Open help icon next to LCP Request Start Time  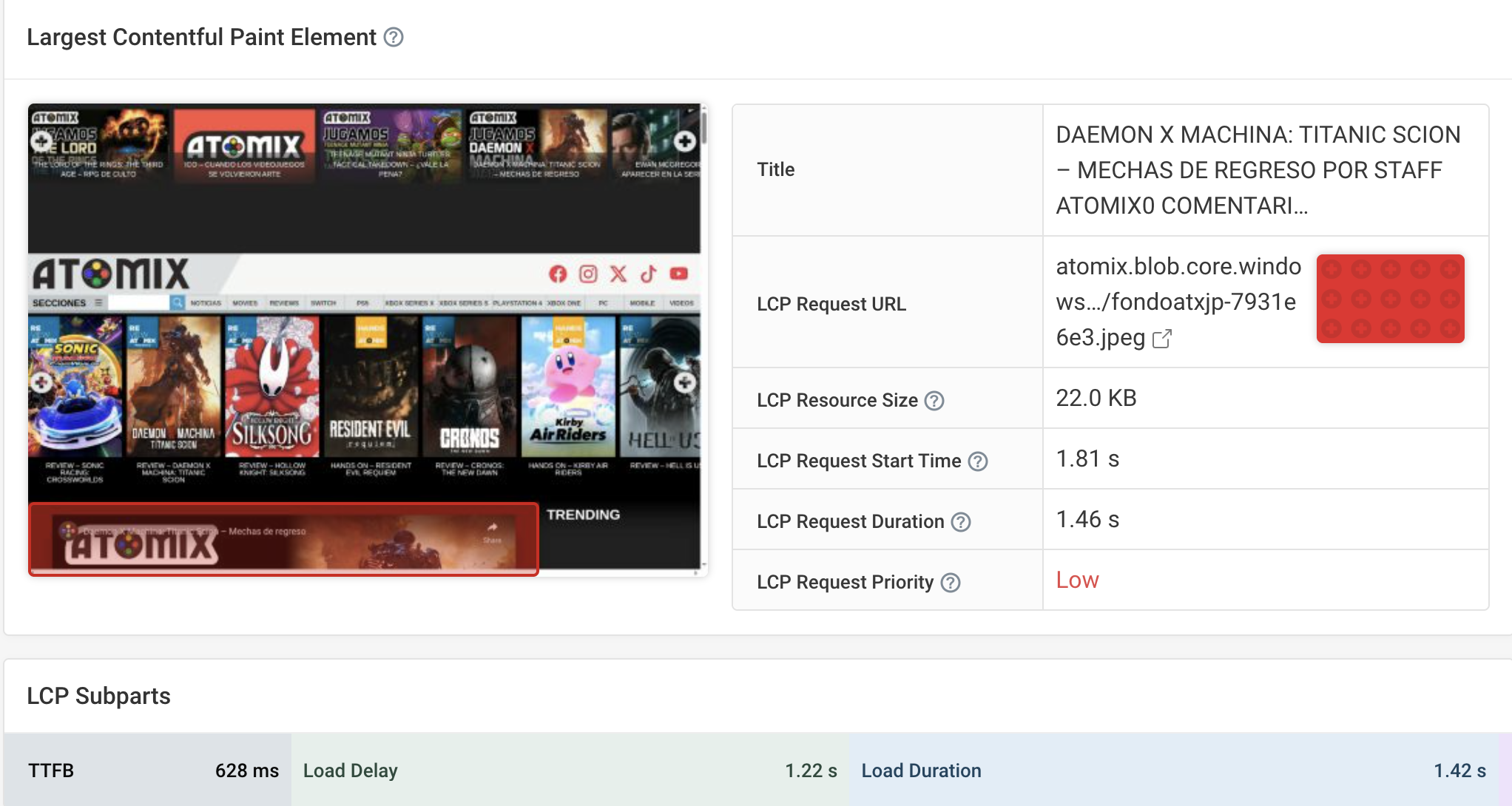click(978, 461)
